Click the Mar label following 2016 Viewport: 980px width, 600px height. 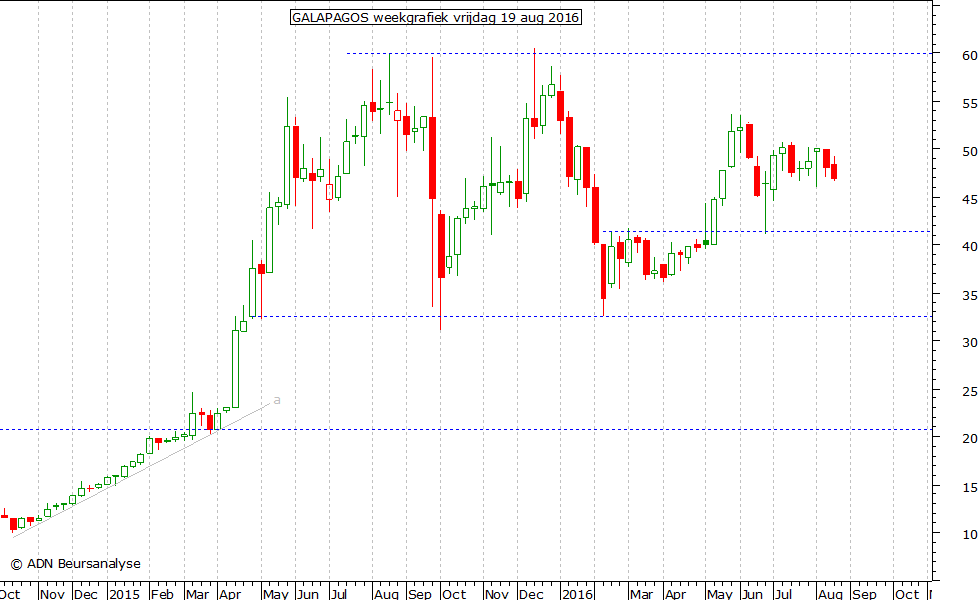point(641,593)
